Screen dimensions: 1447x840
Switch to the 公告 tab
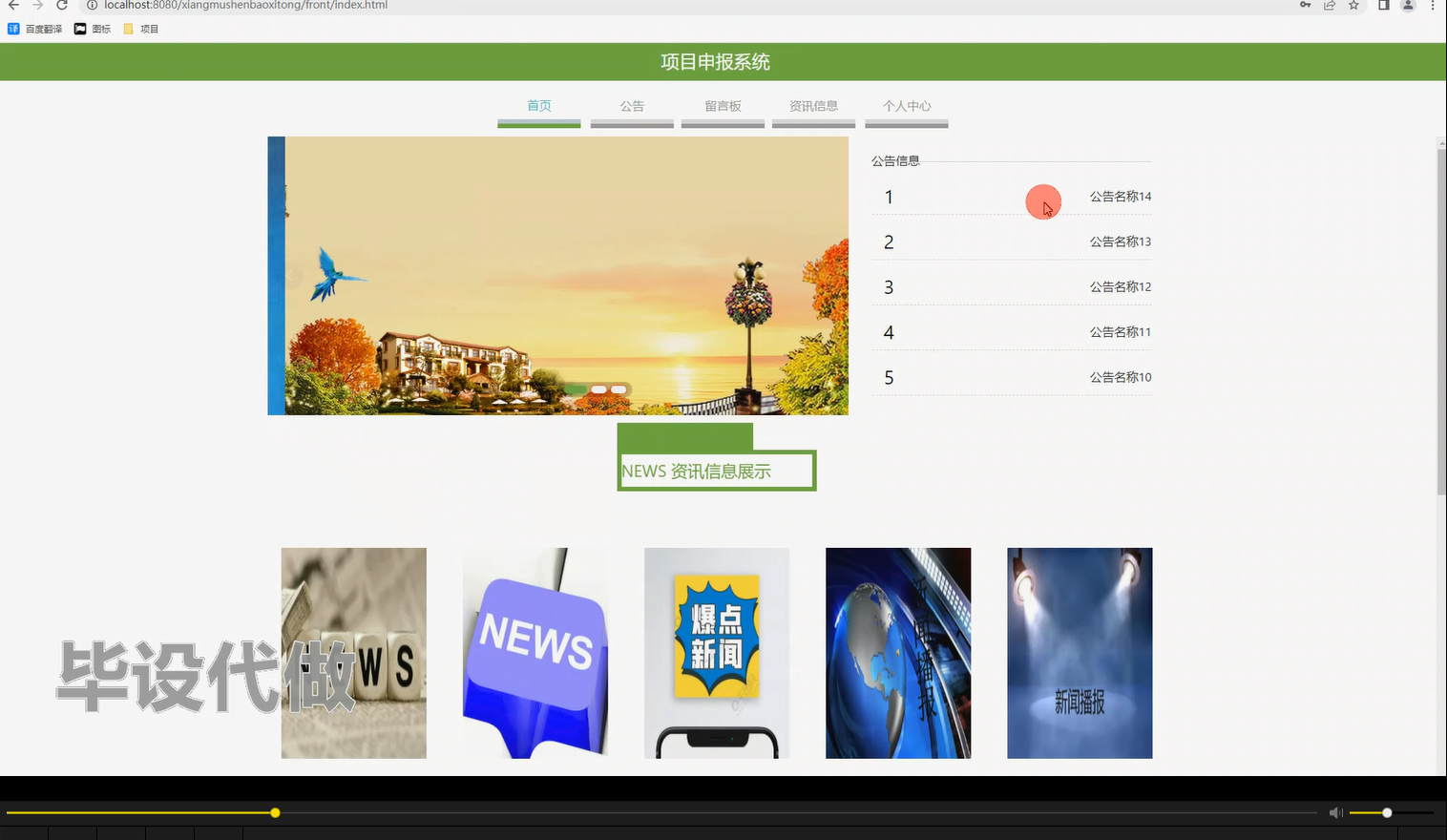pyautogui.click(x=631, y=106)
